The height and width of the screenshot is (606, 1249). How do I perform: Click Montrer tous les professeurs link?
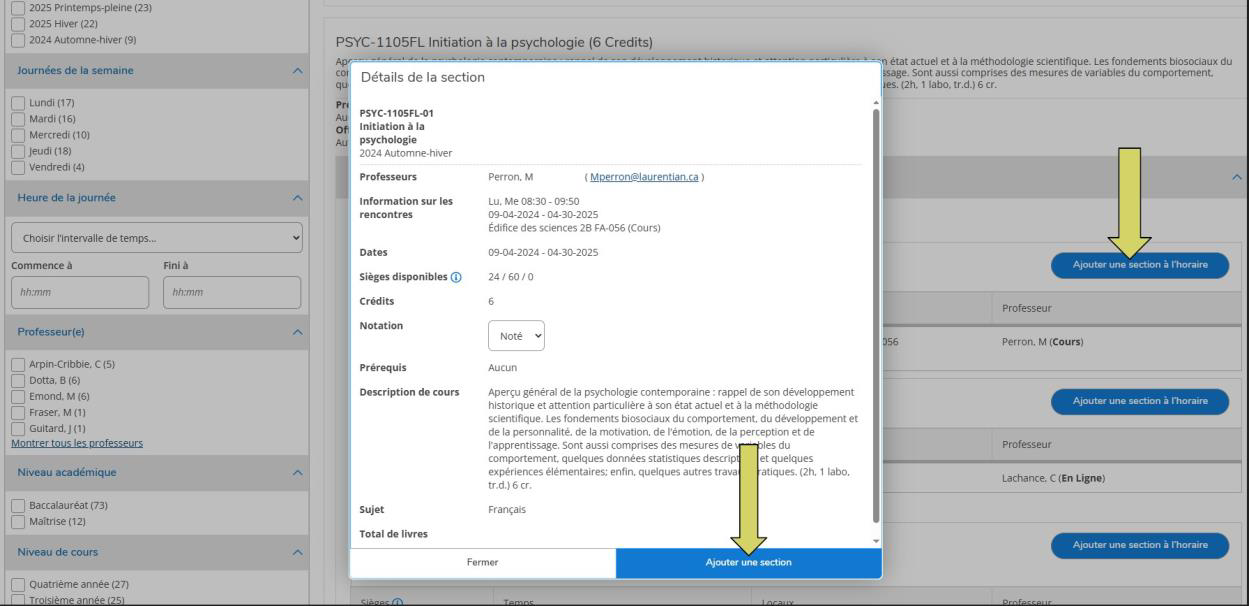click(x=76, y=443)
